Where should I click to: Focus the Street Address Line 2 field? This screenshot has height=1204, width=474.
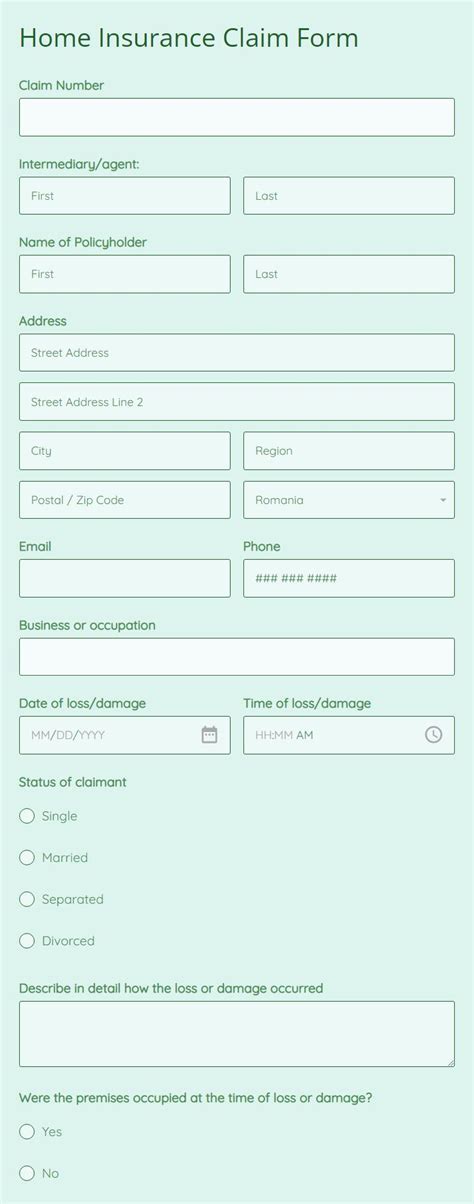tap(237, 402)
